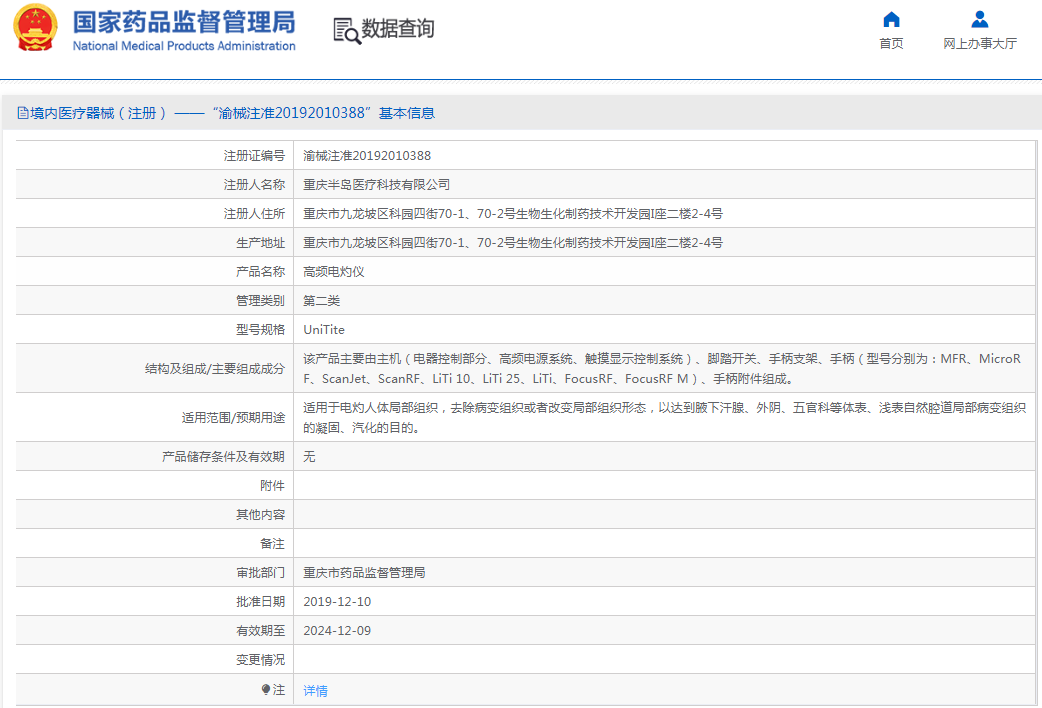1042x708 pixels.
Task: Click the 其他内容 row label
Action: coord(260,515)
